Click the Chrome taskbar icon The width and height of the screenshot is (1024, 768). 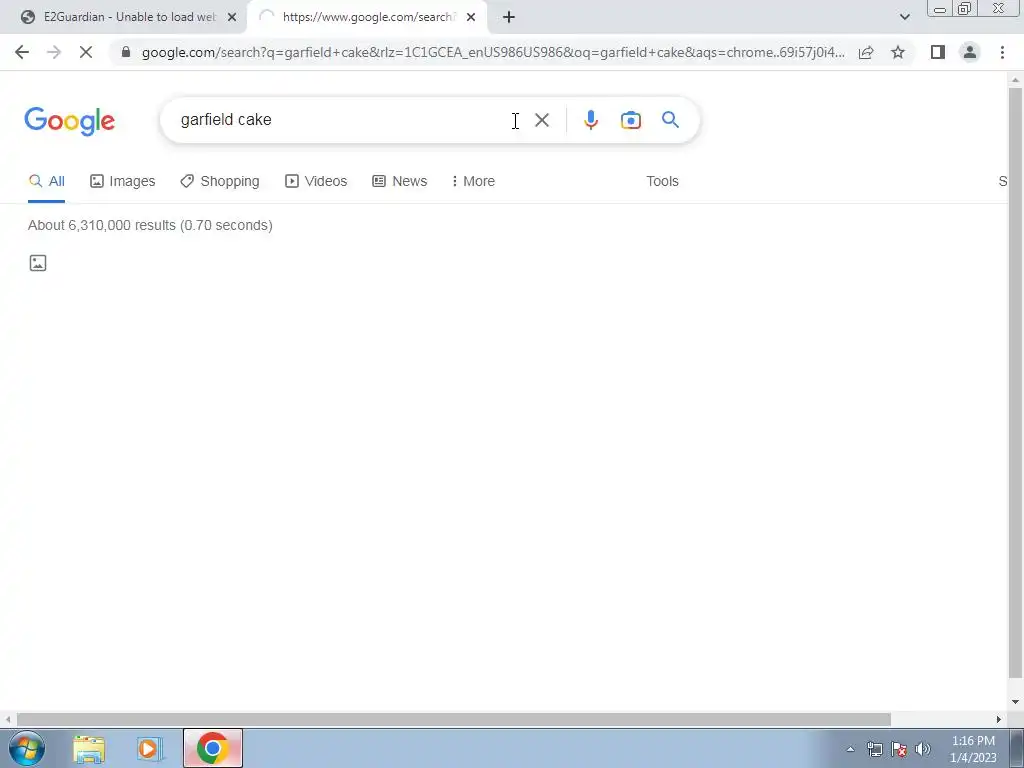[212, 748]
